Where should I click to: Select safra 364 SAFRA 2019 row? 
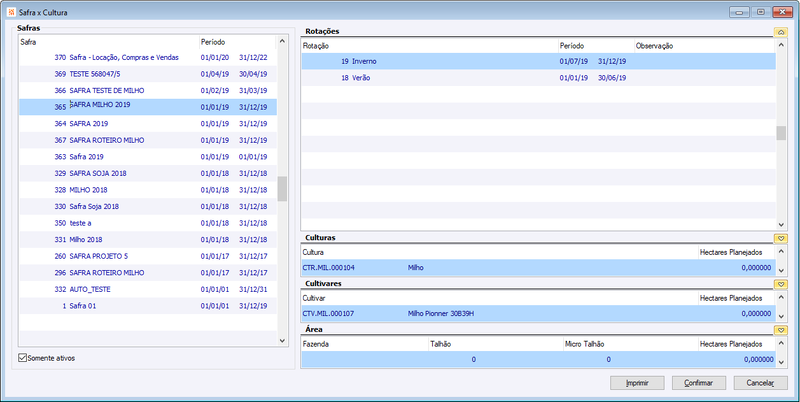[148, 123]
